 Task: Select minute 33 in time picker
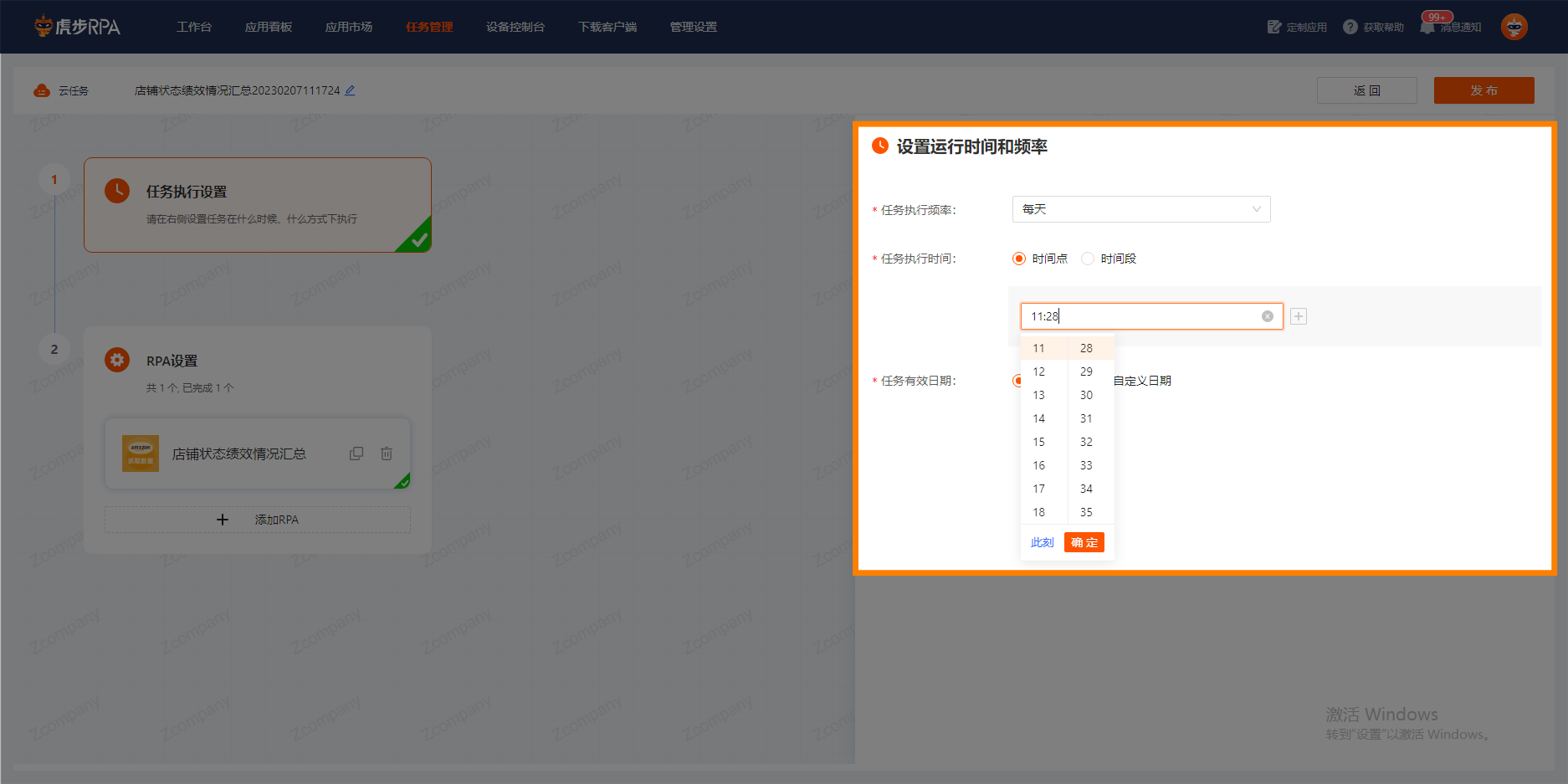point(1090,465)
